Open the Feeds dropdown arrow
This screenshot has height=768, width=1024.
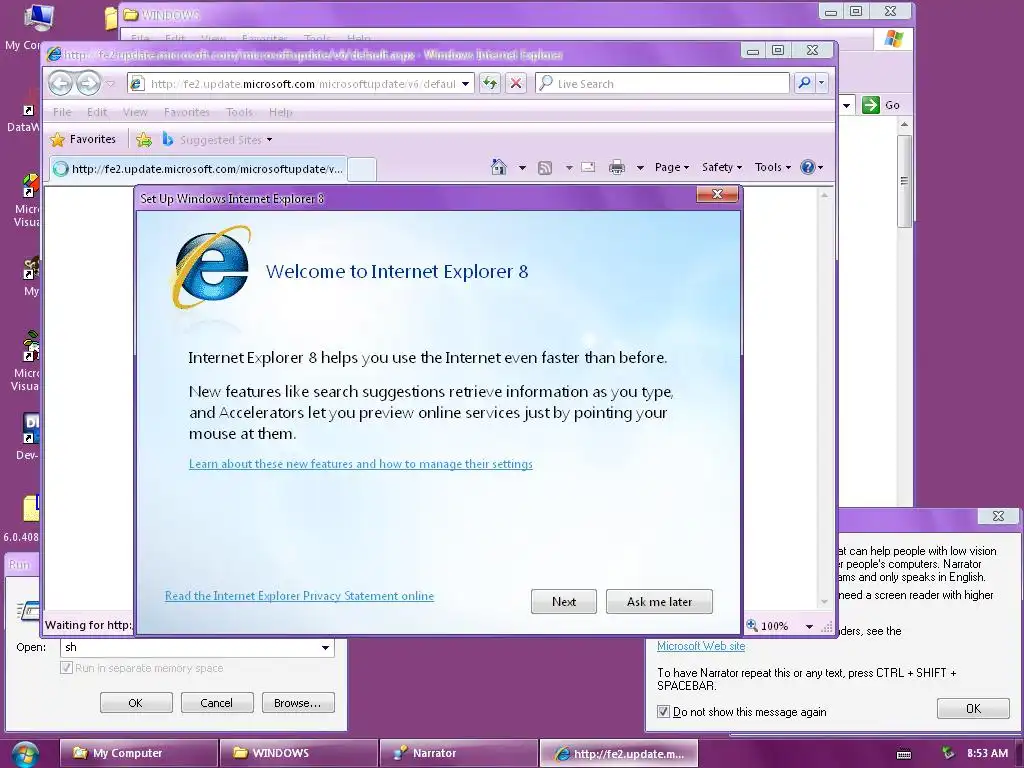(x=569, y=168)
